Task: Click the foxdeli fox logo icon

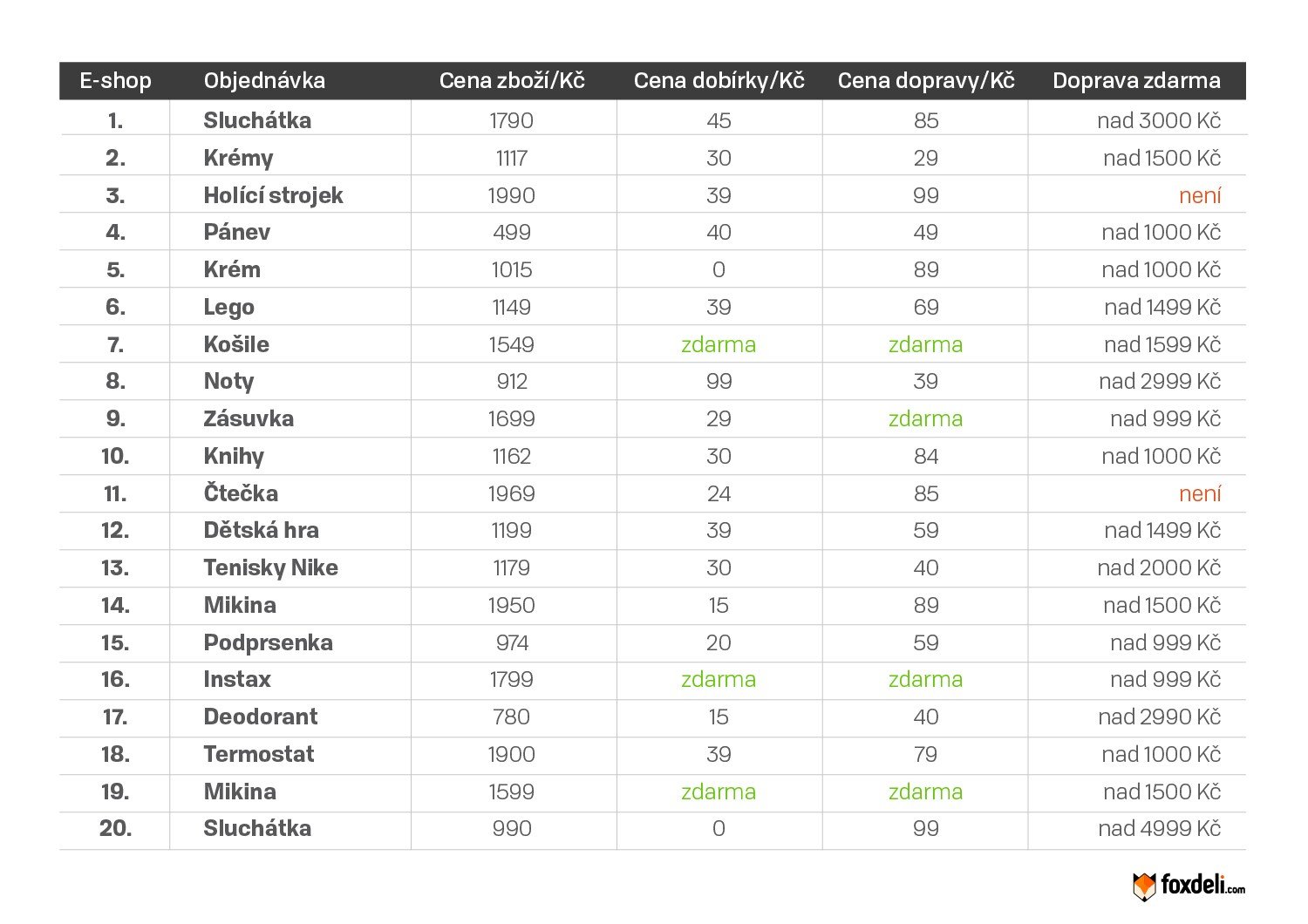Action: coord(1144,887)
